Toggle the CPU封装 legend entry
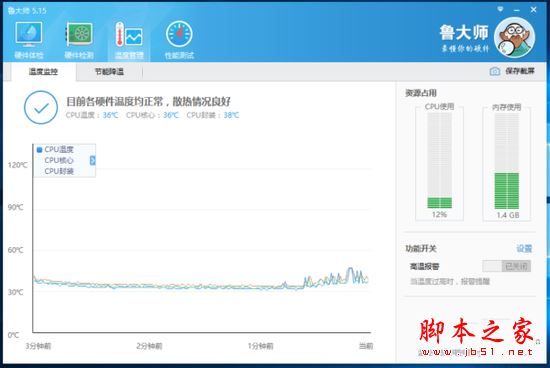Image resolution: width=550 pixels, height=368 pixels. [59, 171]
